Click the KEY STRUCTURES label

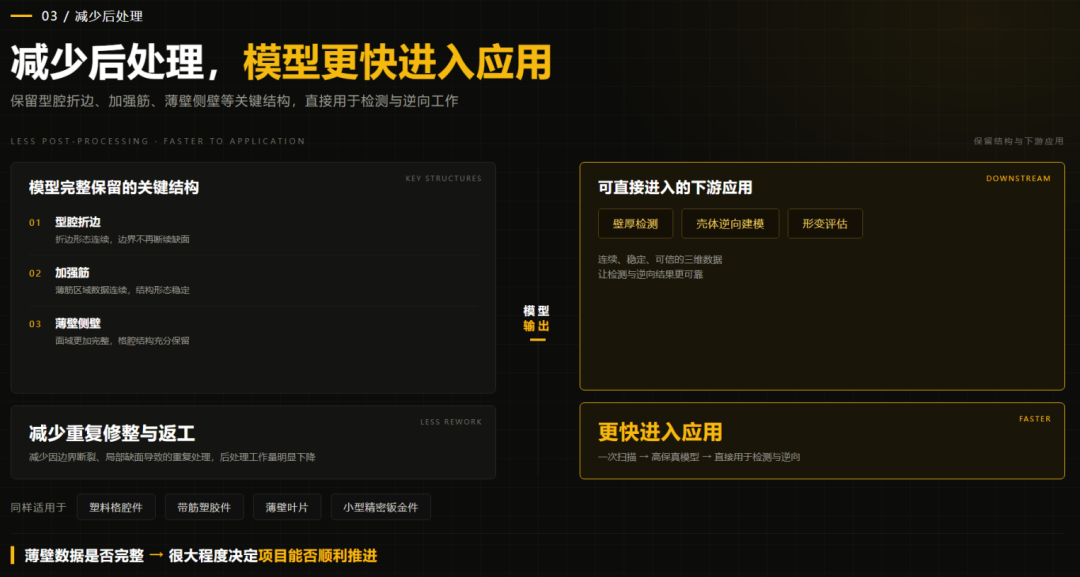point(444,178)
